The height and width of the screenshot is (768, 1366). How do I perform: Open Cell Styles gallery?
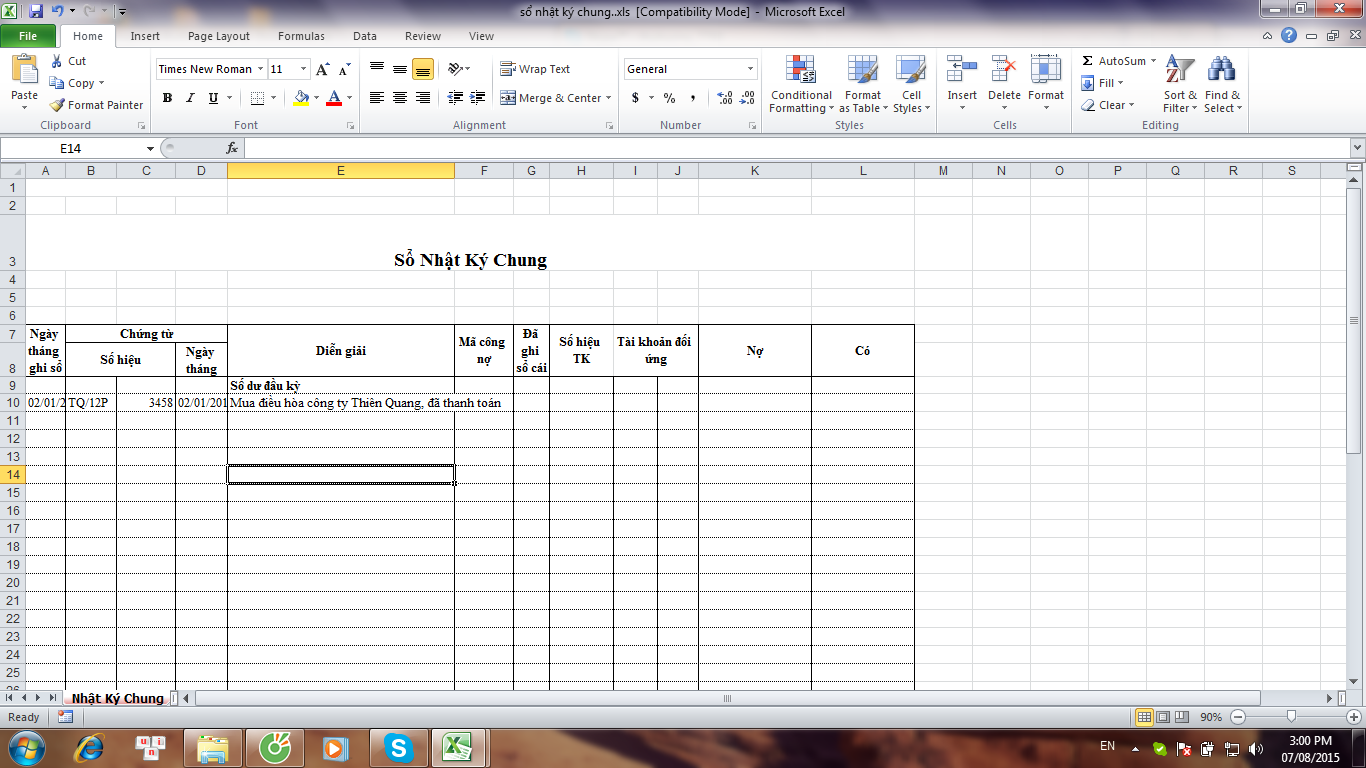click(x=911, y=85)
